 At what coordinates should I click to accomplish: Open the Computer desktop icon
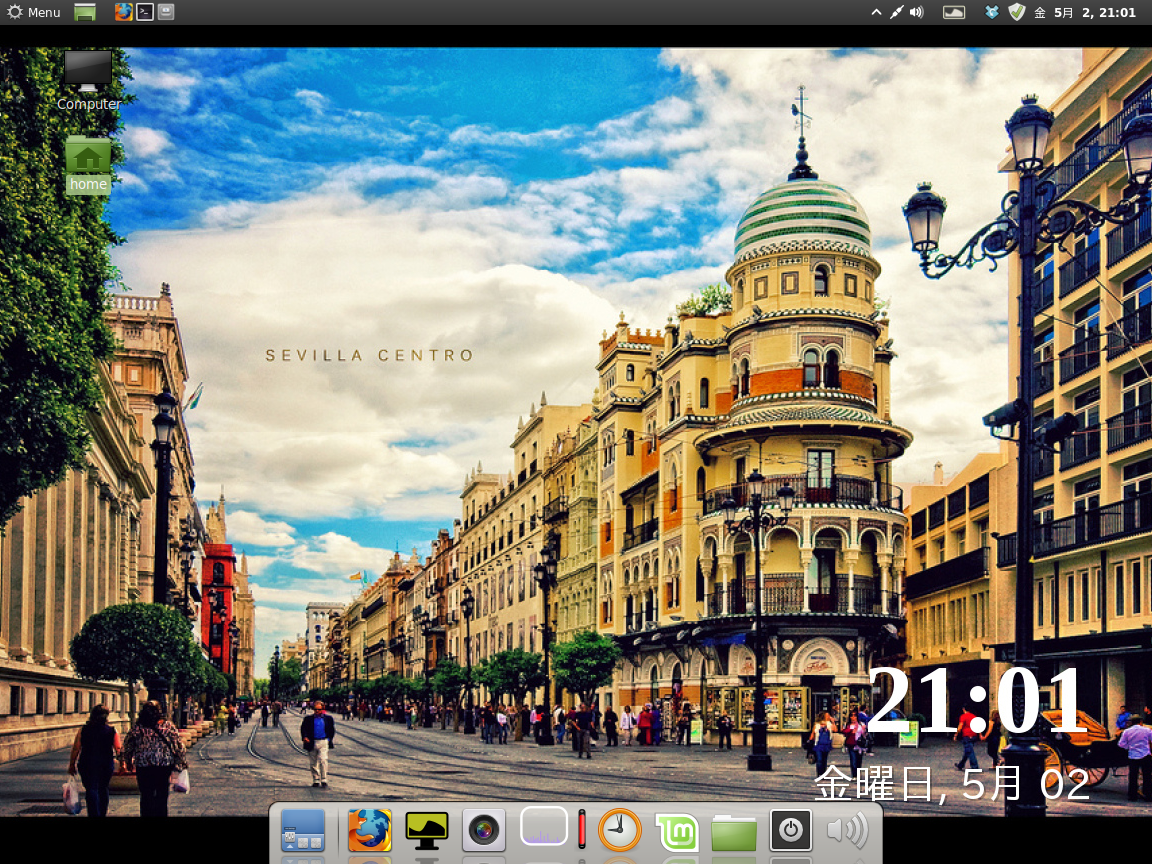88,81
